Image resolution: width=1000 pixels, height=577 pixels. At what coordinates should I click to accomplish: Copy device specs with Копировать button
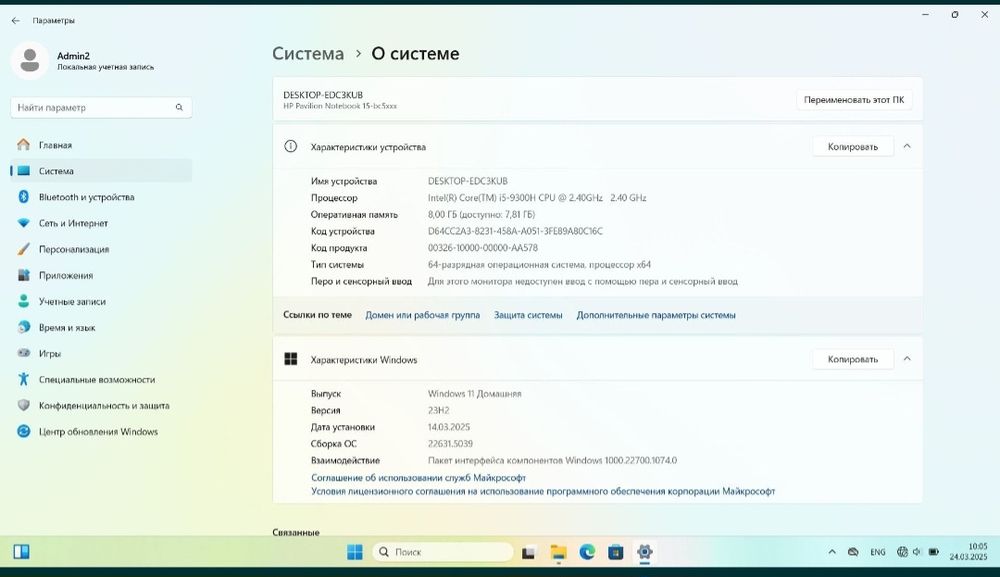click(x=853, y=147)
